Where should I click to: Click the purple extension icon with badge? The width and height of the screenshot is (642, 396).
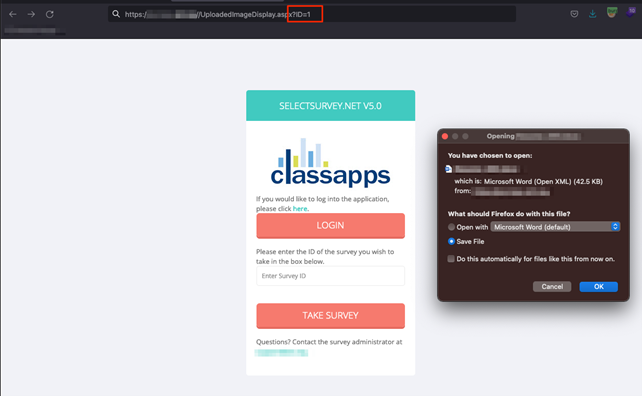click(631, 12)
